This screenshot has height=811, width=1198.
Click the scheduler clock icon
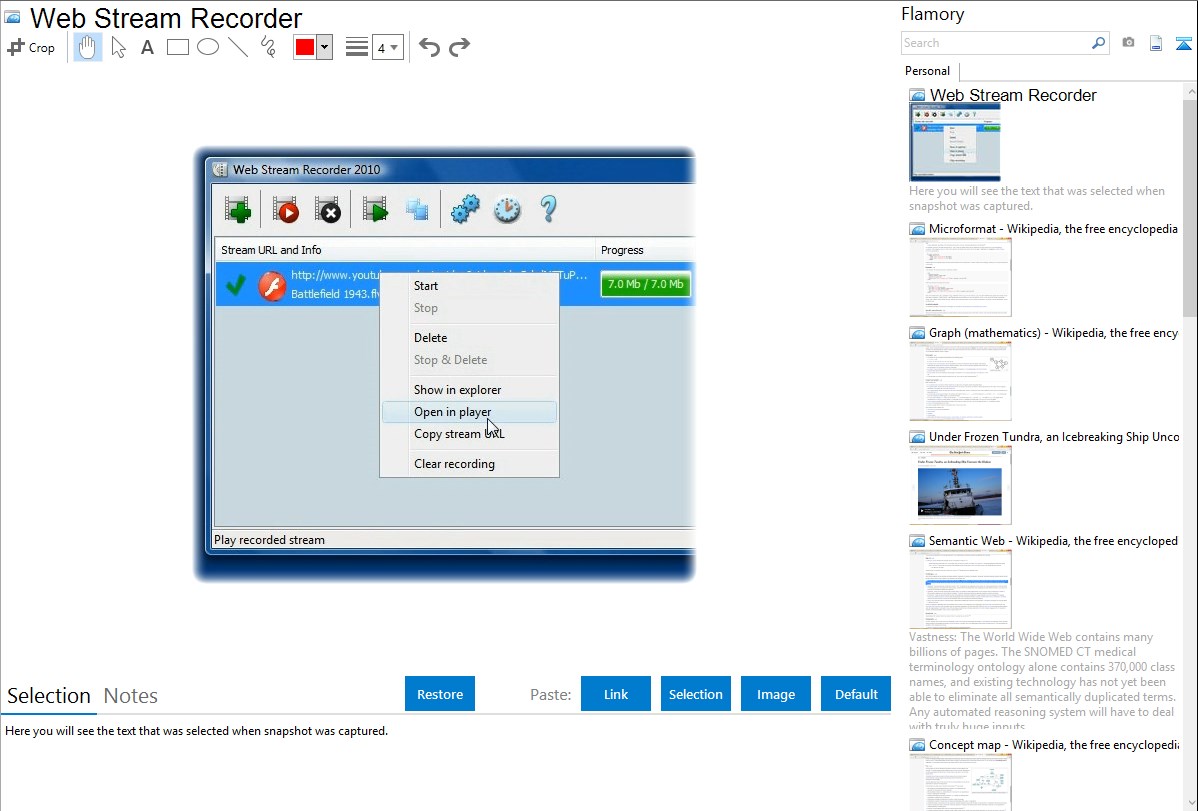[507, 209]
